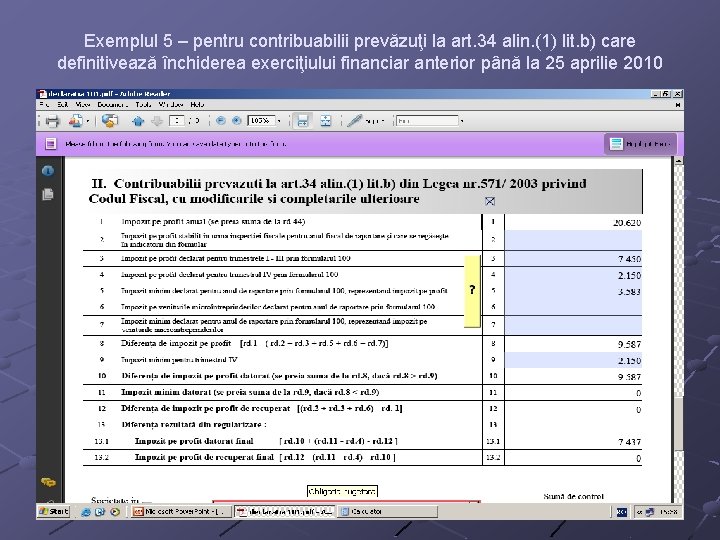
Task: Open the blue info panel icon in sidebar
Action: coord(48,171)
